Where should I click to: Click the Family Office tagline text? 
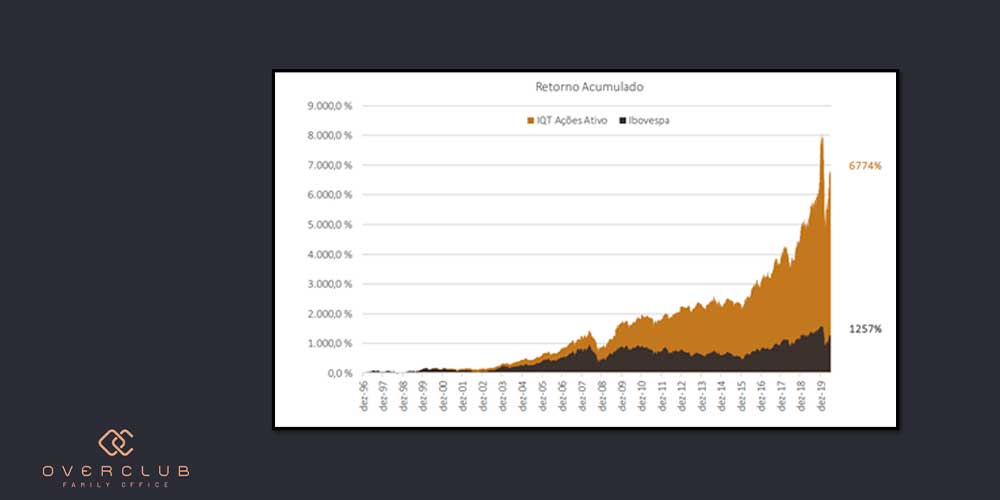pyautogui.click(x=116, y=485)
